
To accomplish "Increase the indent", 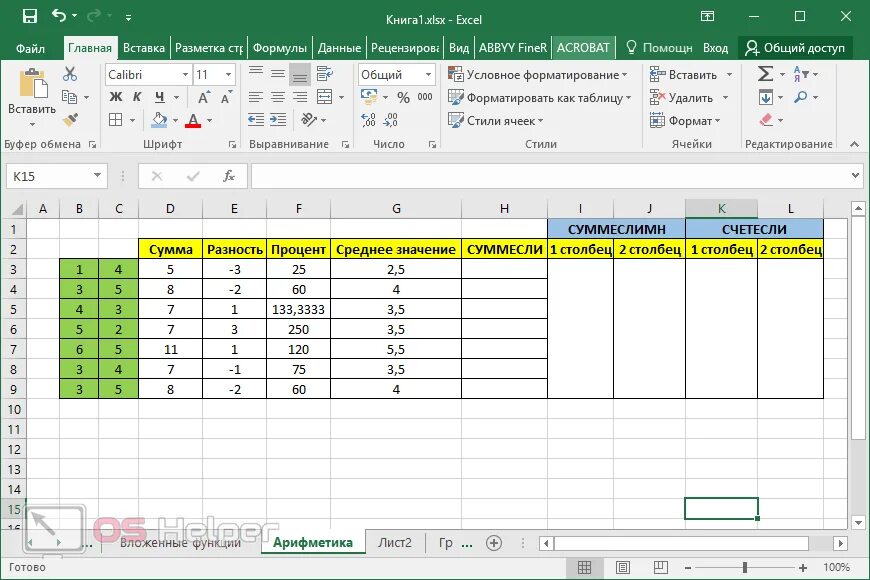I will (277, 120).
